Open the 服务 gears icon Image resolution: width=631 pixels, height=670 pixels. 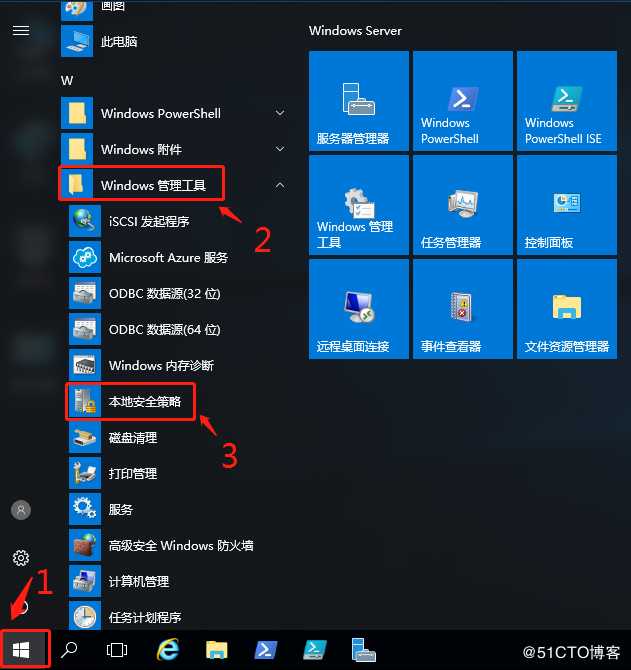coord(85,509)
